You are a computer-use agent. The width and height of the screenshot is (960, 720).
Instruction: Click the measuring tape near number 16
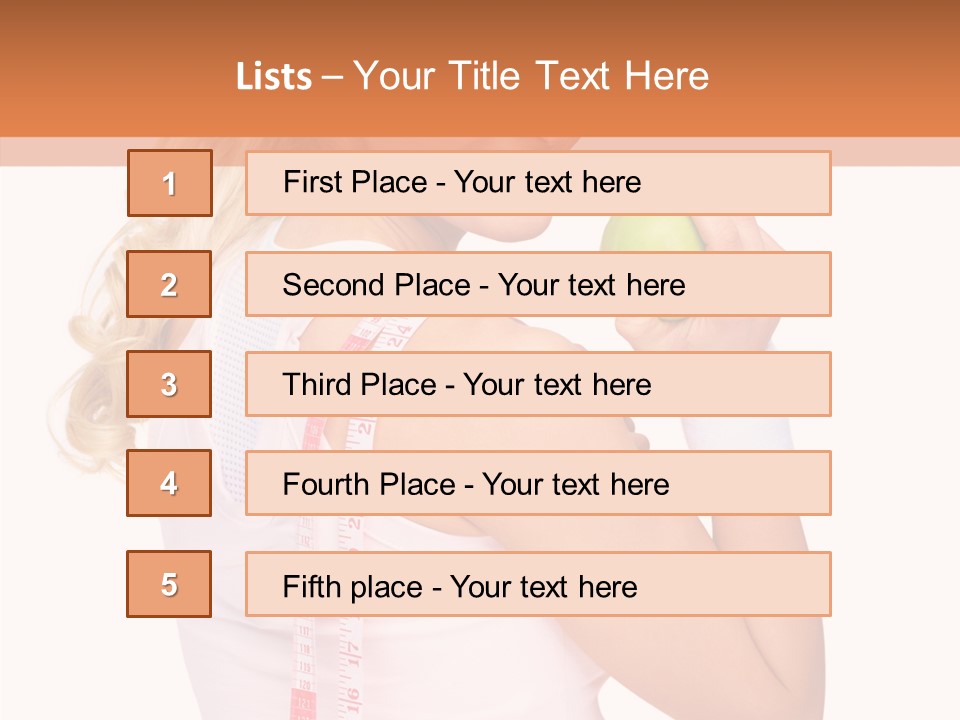coord(352,690)
